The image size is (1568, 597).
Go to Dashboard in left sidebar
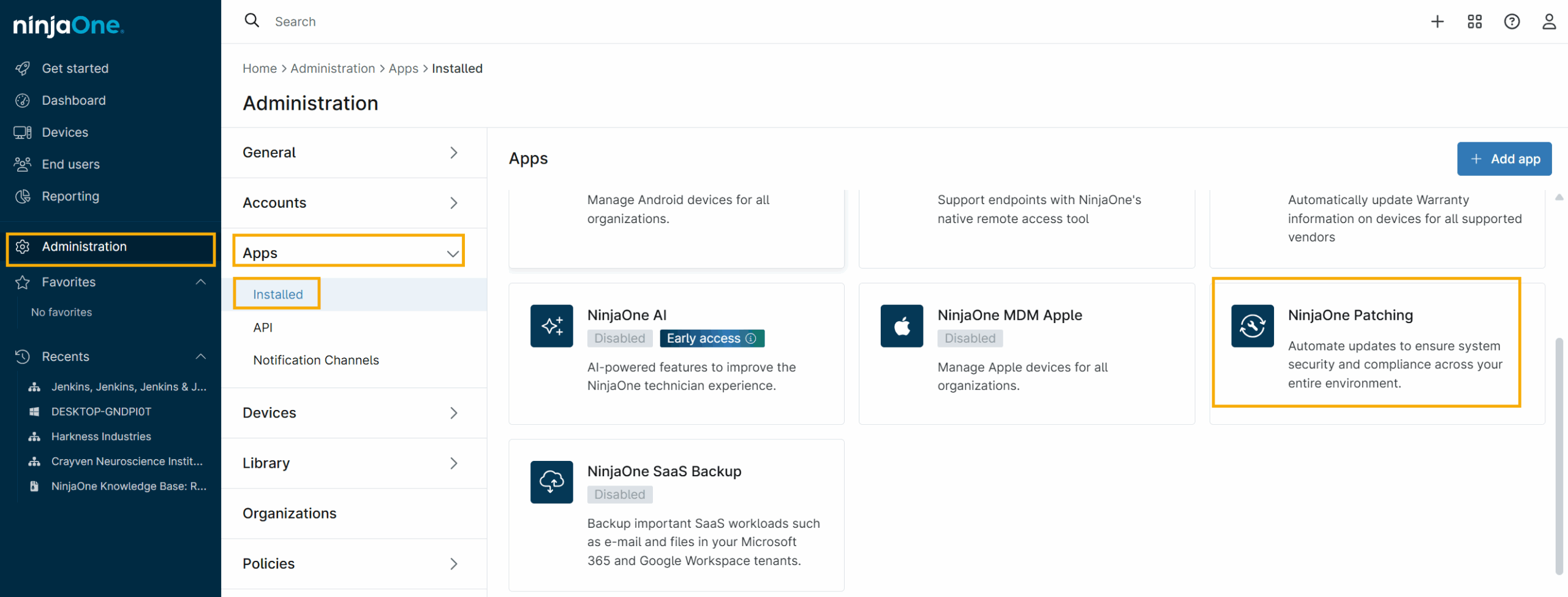(x=73, y=101)
